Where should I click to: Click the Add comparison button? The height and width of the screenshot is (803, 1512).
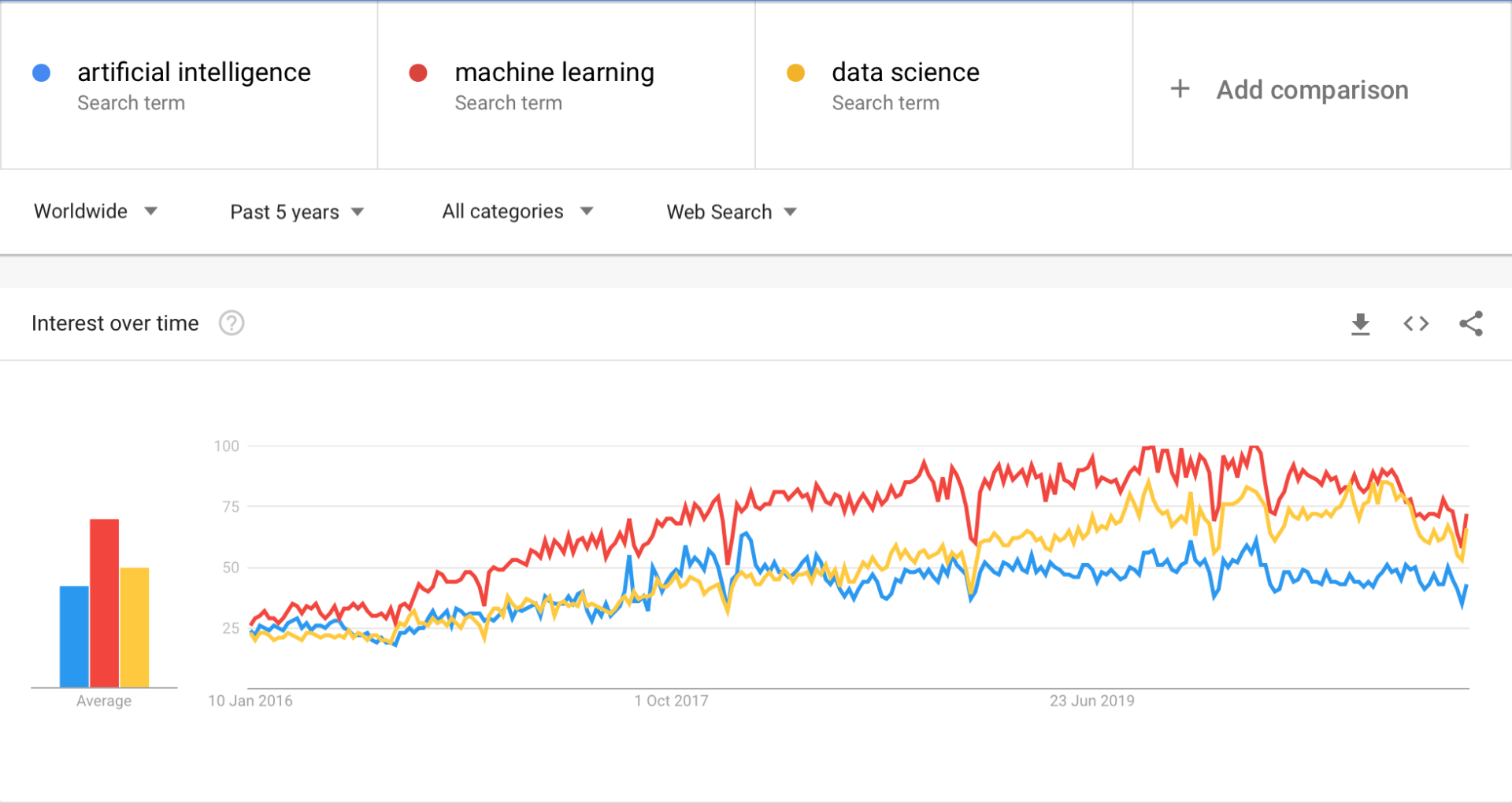(x=1312, y=89)
